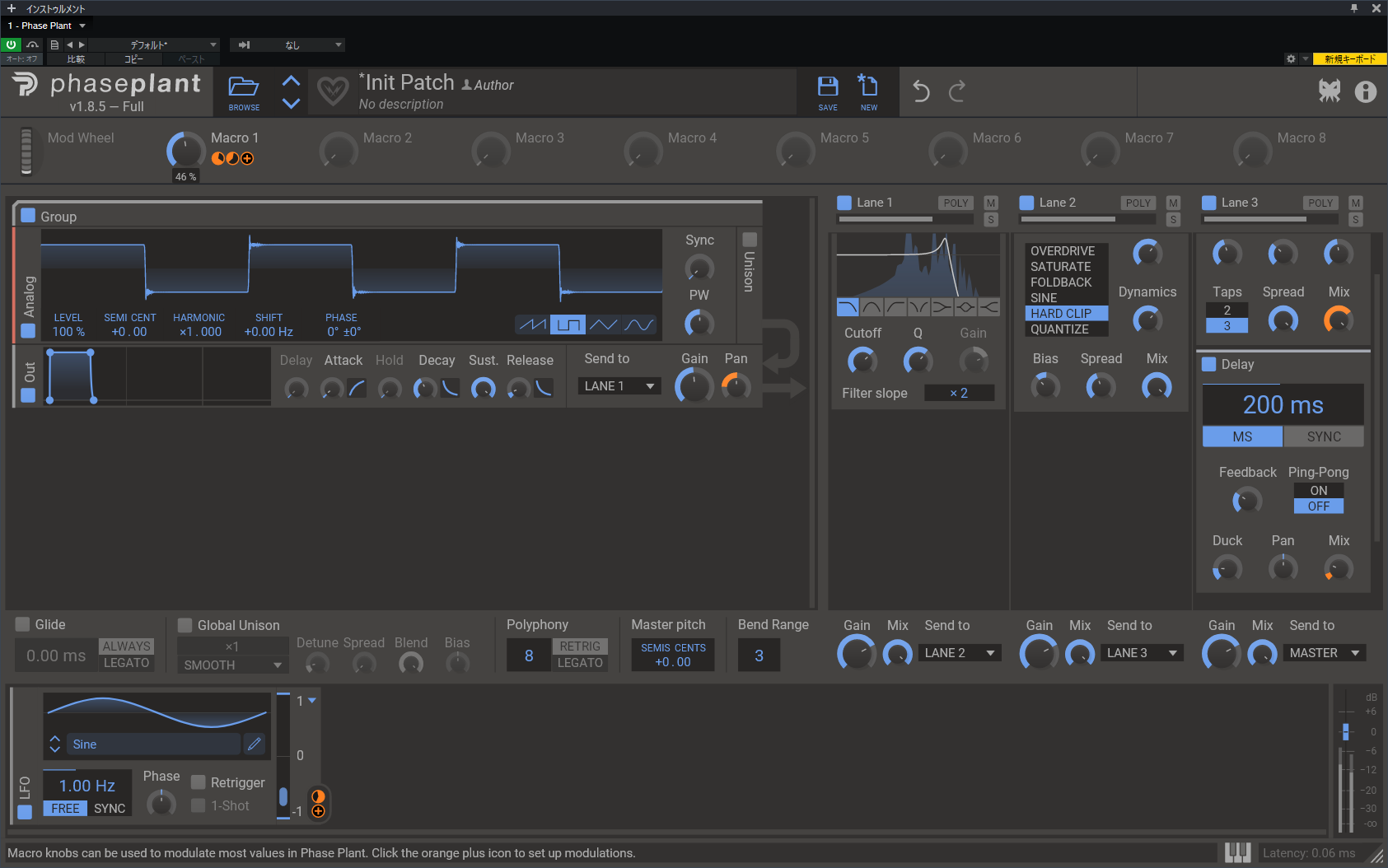
Task: Solo Lane 3 with its S button
Action: (1356, 220)
